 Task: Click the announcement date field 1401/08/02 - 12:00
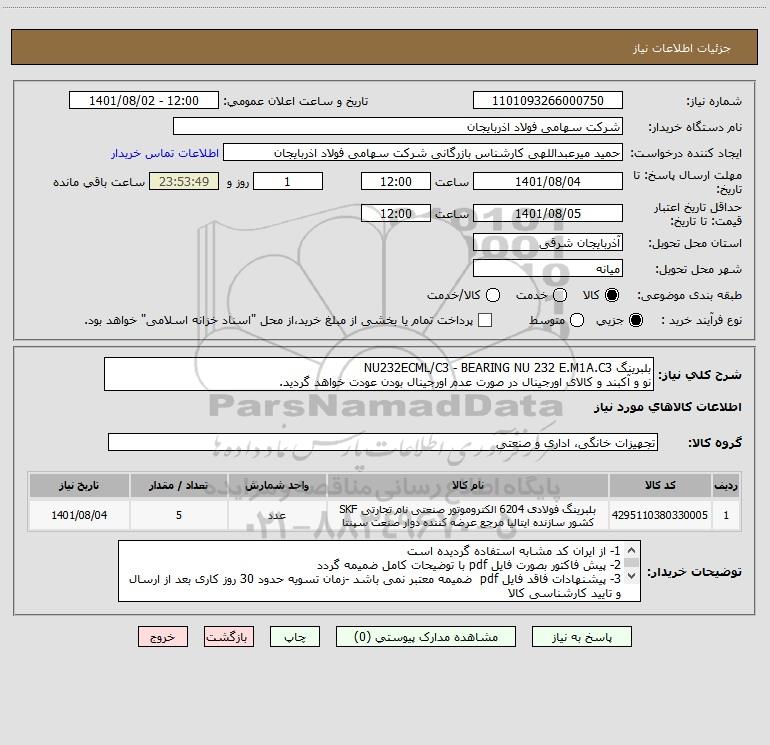coord(144,101)
